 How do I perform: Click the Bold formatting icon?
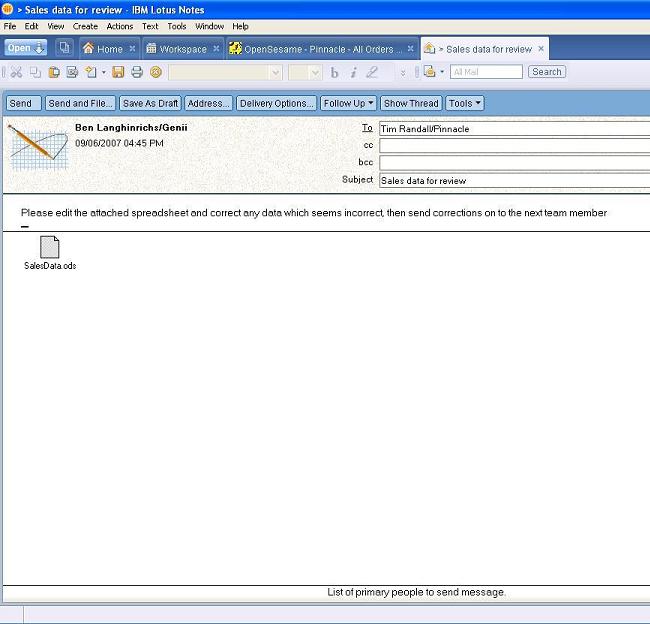coord(334,72)
